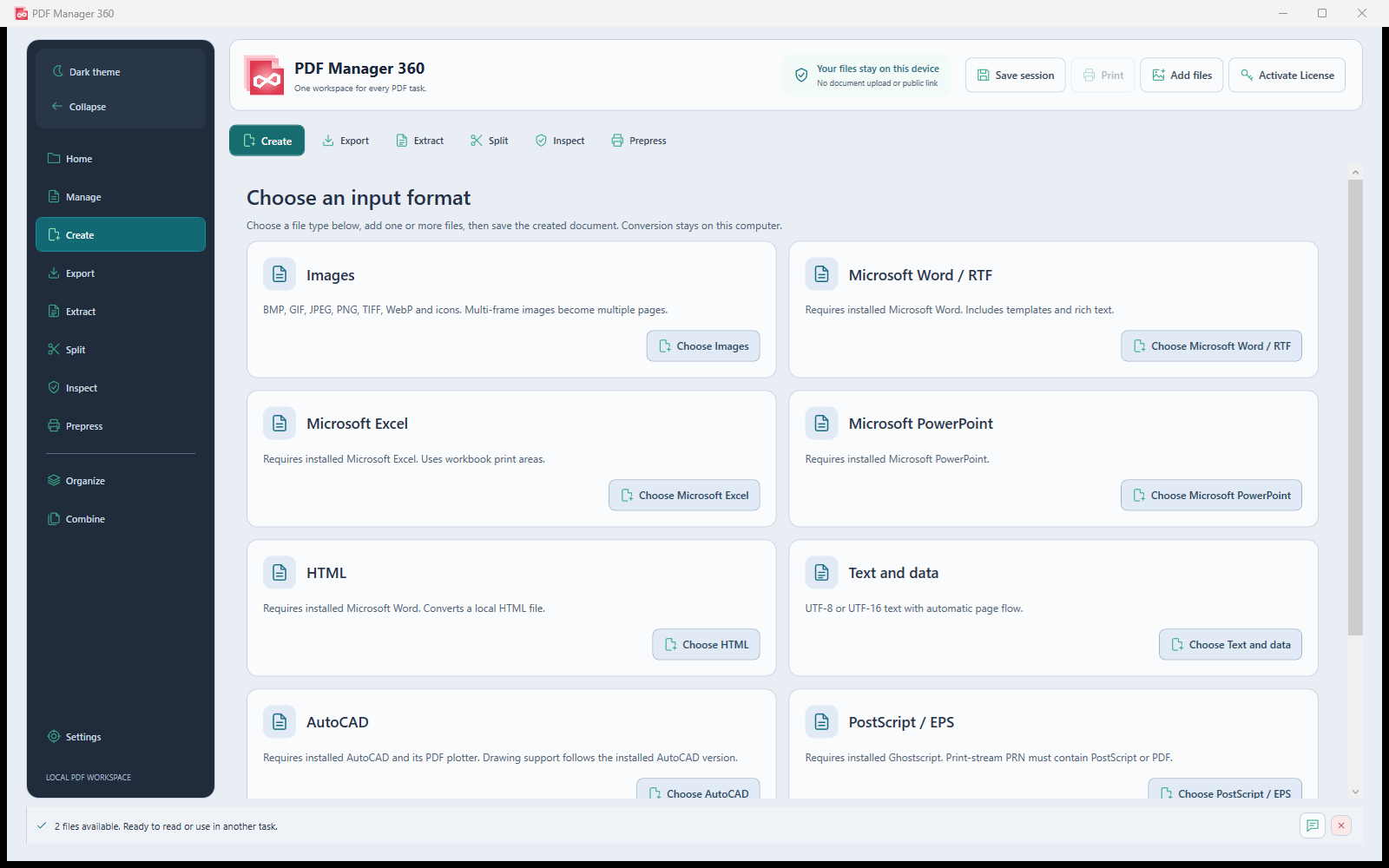Click the Images card document icon
Viewport: 1389px width, 868px height.
(280, 274)
